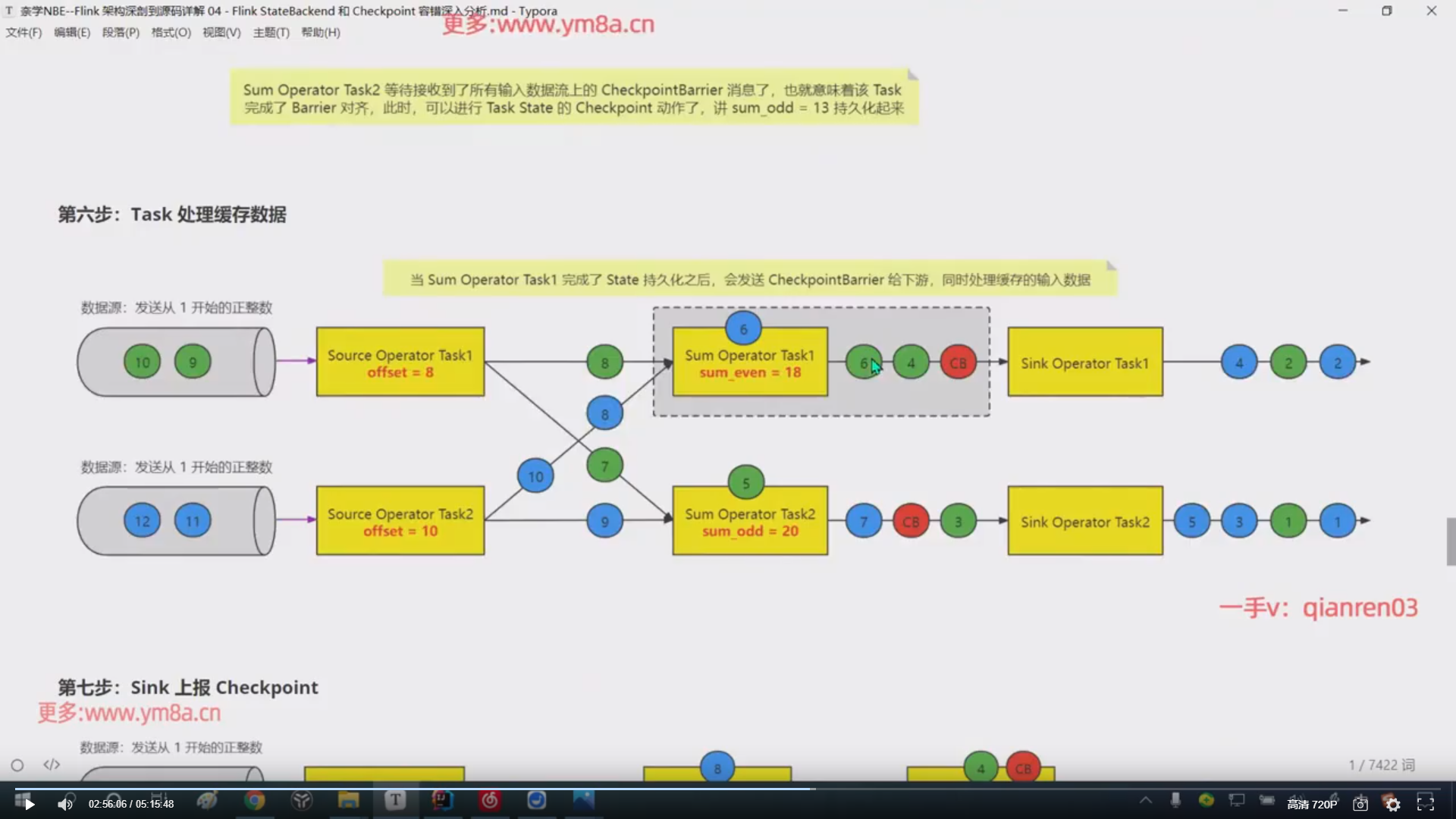Switch to source code mode in Typora
Viewport: 1456px width, 819px height.
[51, 765]
